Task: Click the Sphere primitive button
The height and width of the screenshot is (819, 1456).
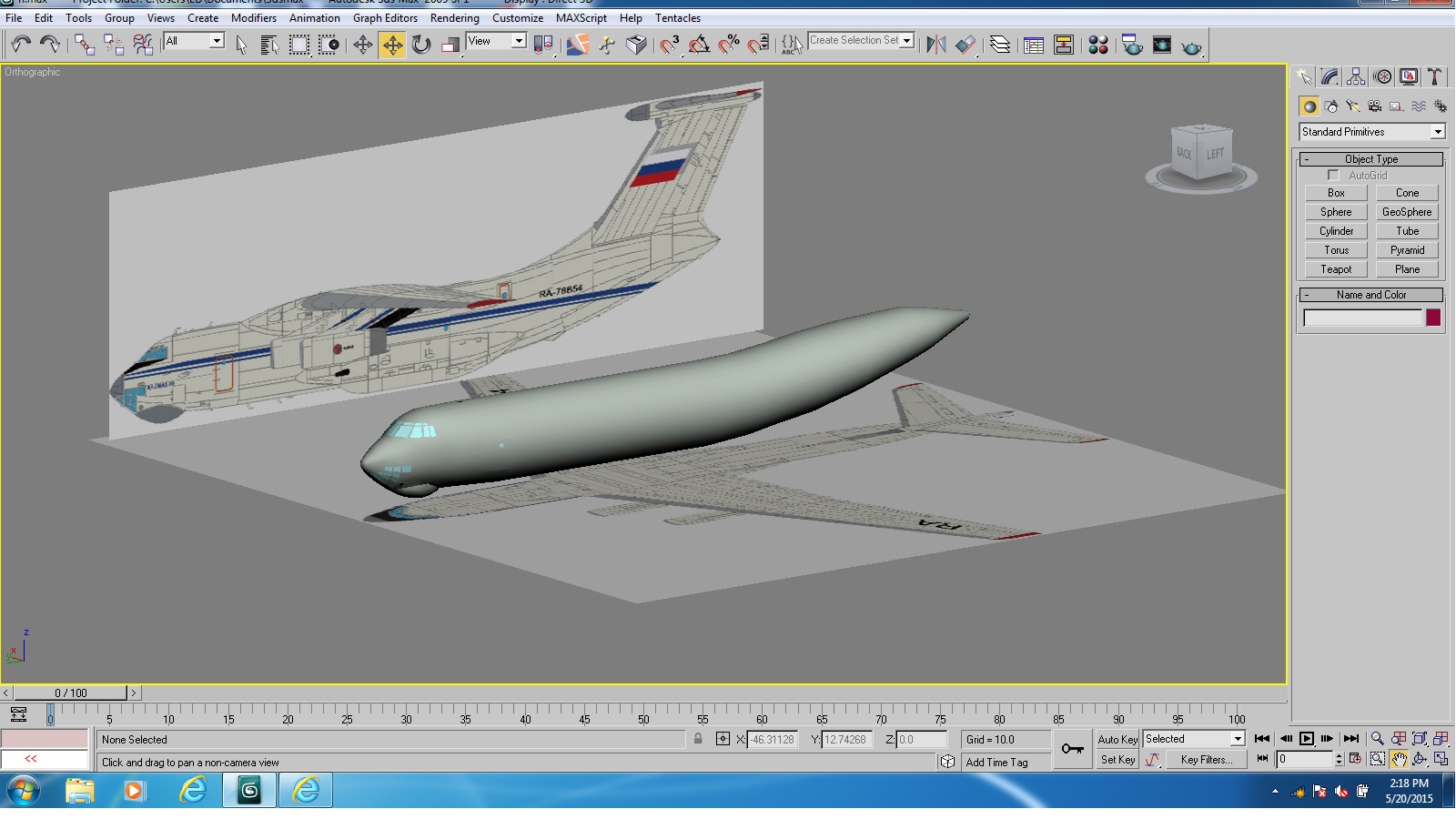Action: click(1336, 212)
